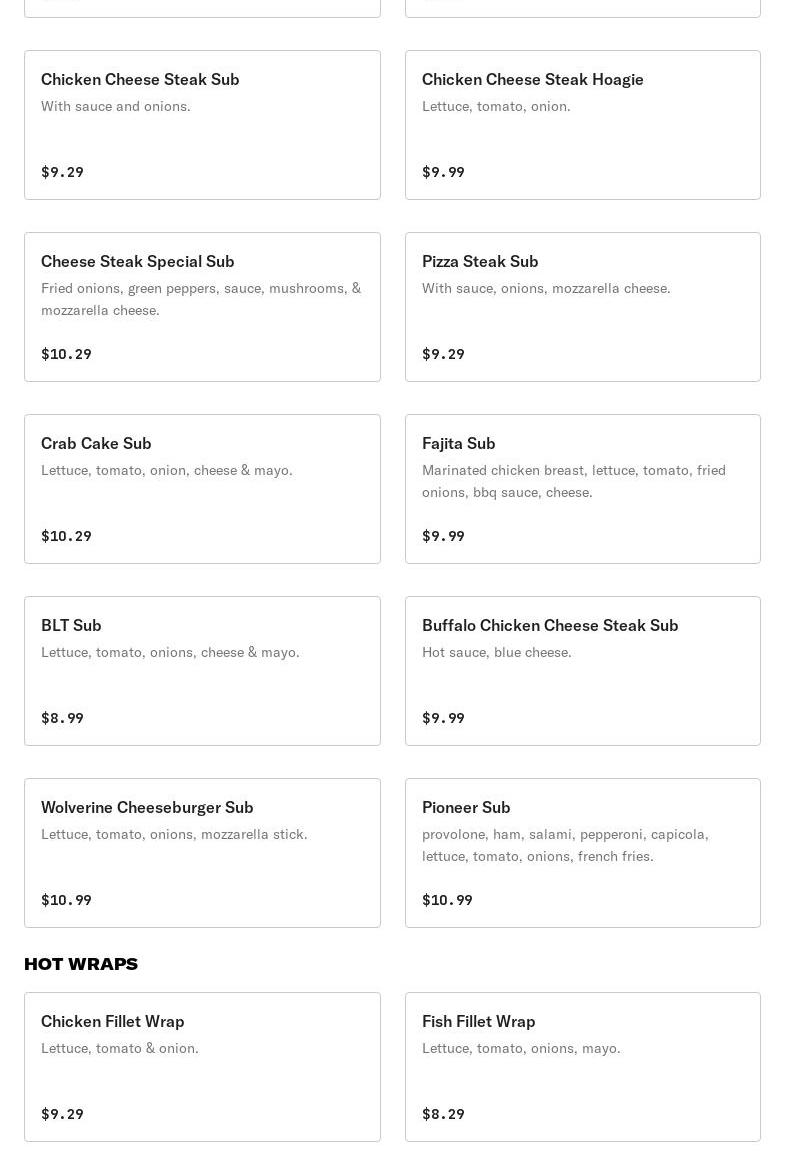Click the Pioneer Sub ingredients description

[565, 845]
